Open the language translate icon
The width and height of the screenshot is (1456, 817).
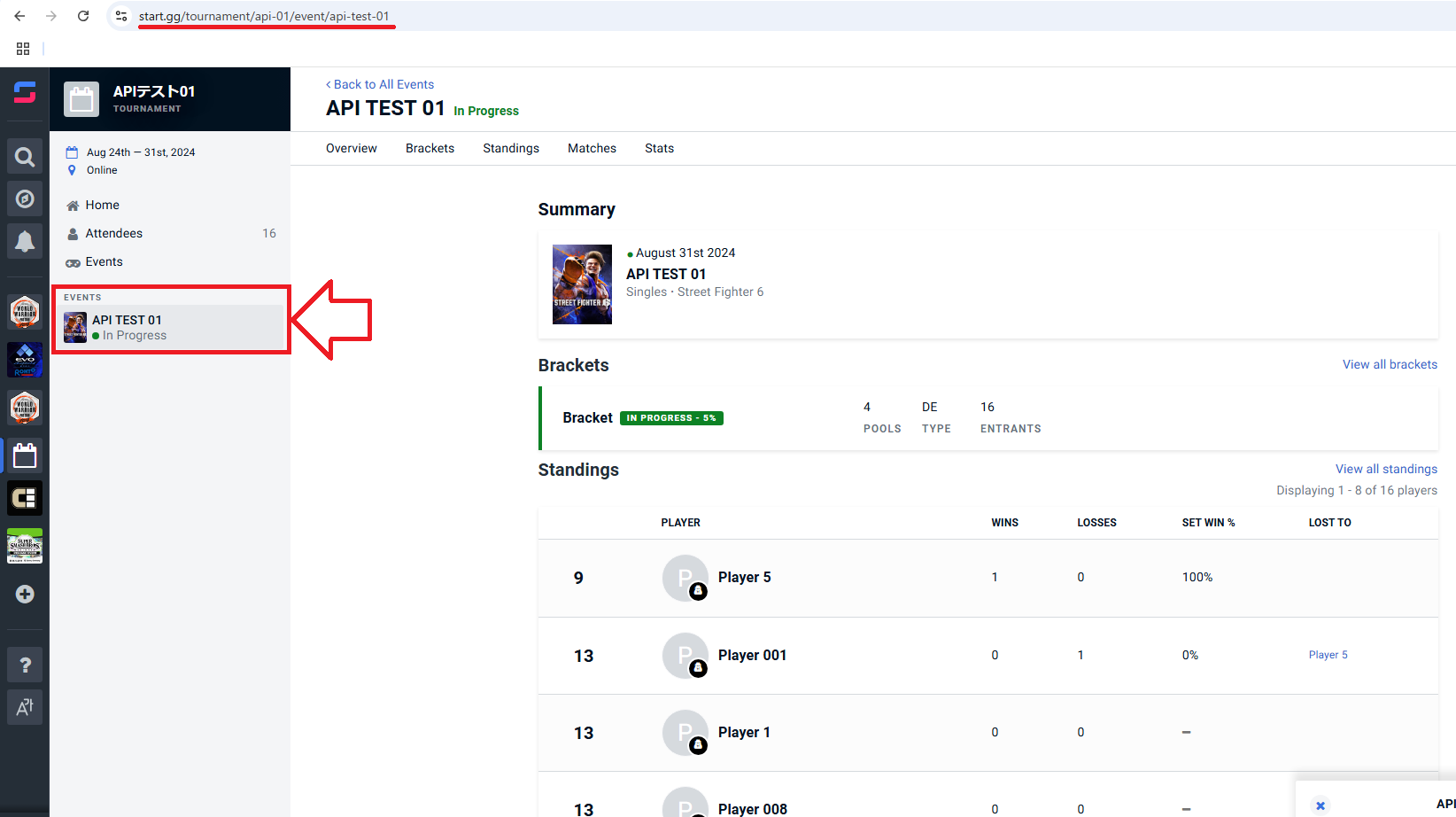[25, 707]
